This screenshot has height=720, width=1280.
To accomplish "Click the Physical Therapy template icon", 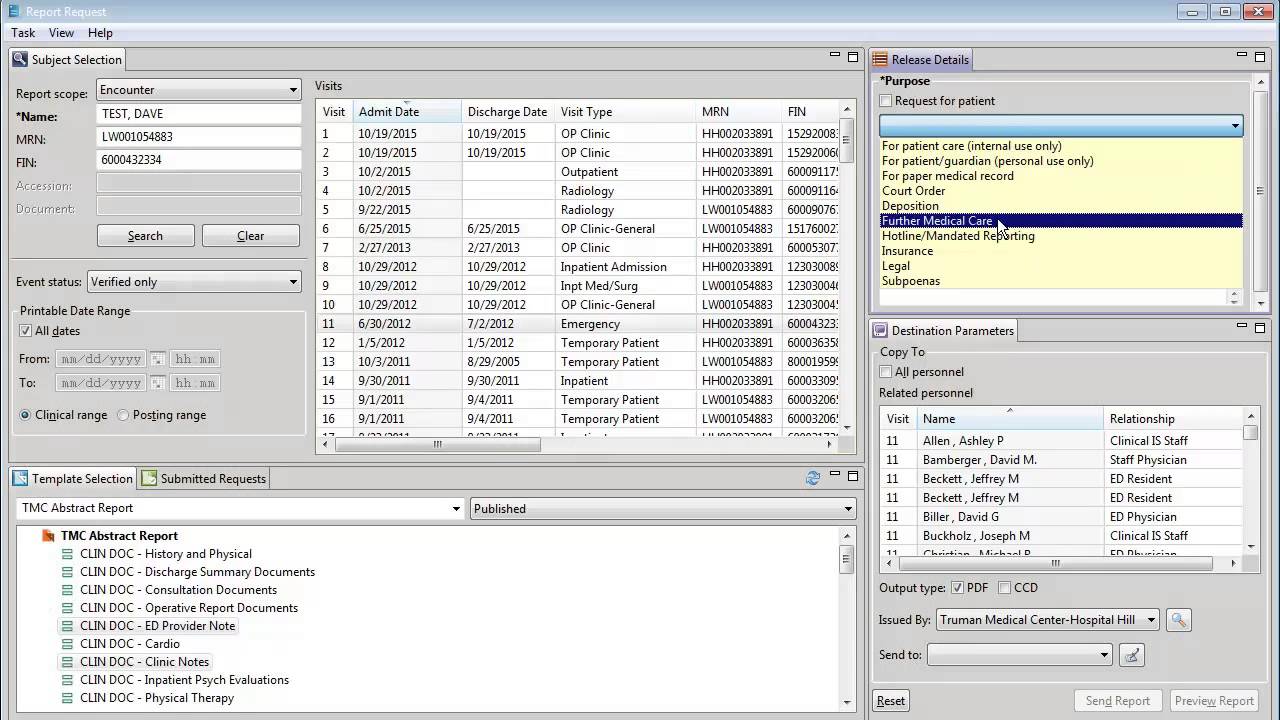I will click(x=67, y=698).
